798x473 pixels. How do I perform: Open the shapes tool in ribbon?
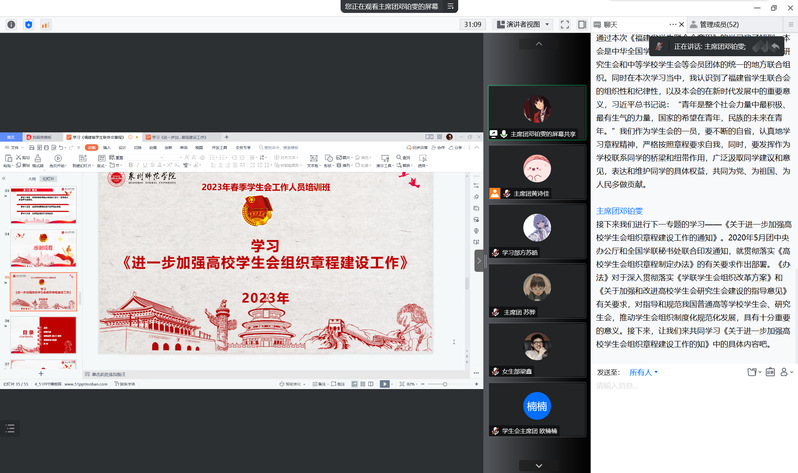click(329, 159)
